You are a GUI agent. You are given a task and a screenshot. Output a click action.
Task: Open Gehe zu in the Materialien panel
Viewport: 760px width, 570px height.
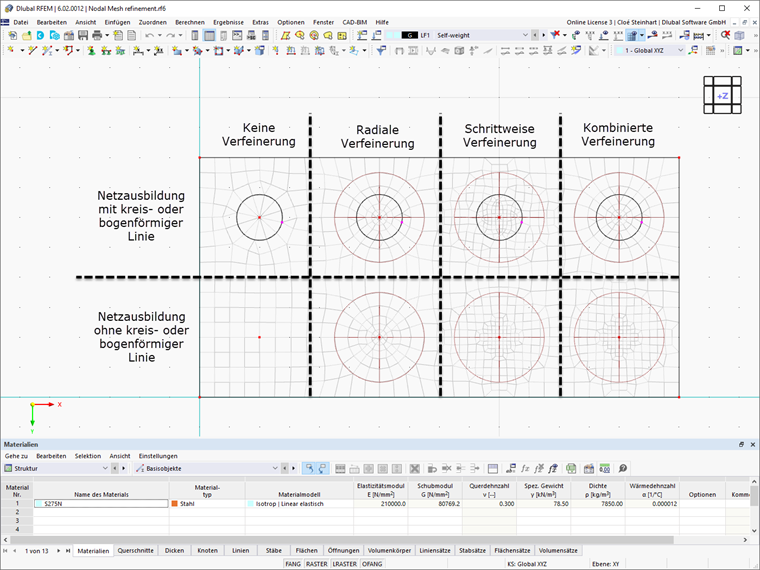[x=16, y=456]
